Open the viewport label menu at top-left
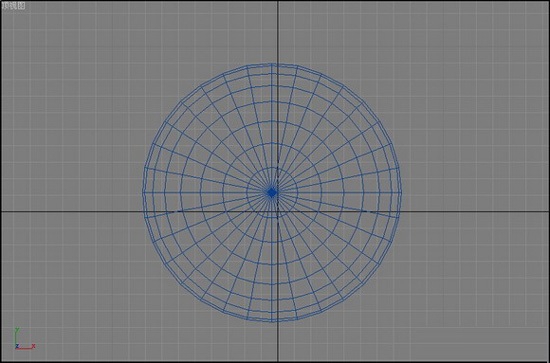The width and height of the screenshot is (550, 363). [x=13, y=6]
